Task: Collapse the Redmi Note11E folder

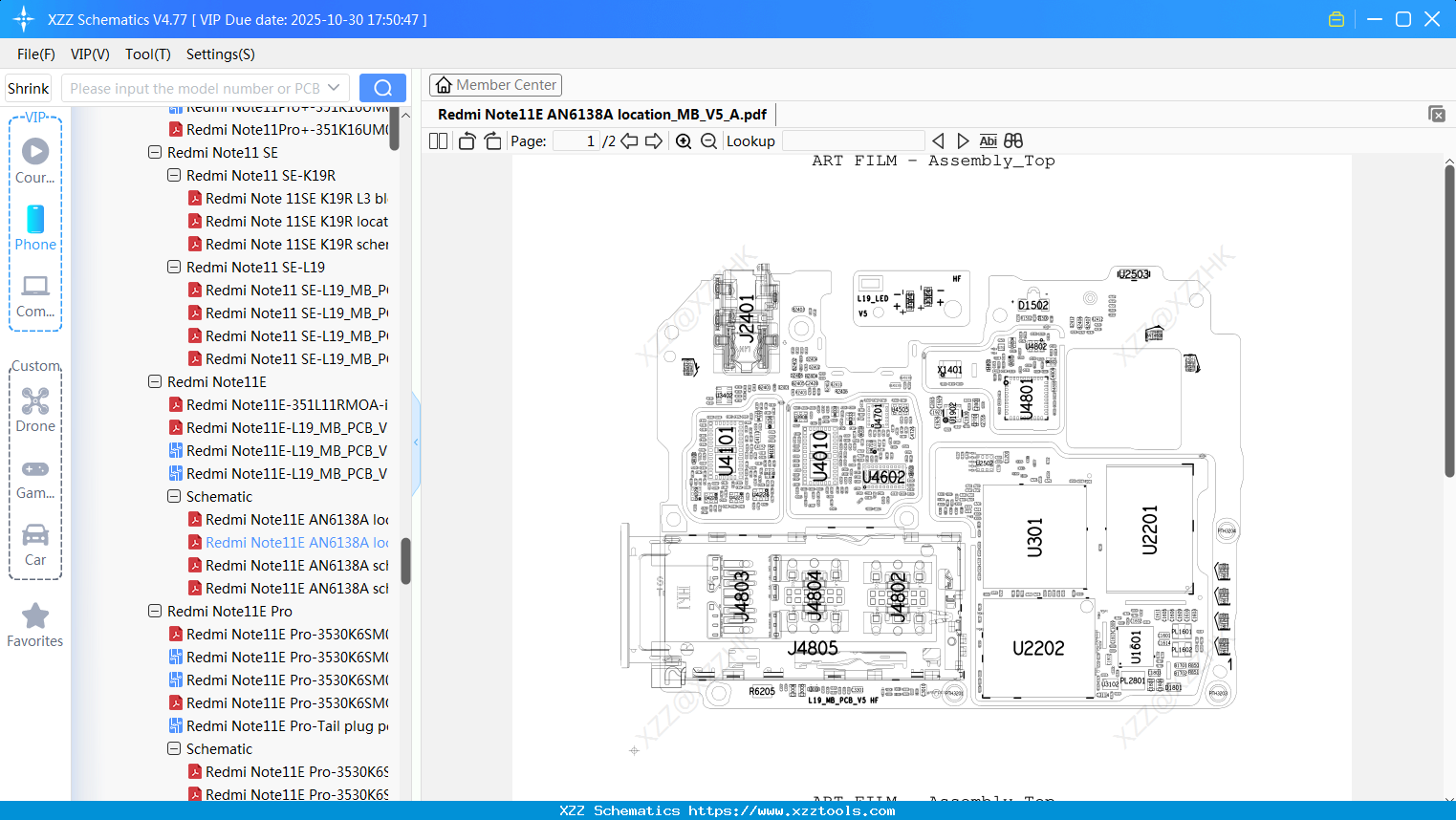Action: (155, 381)
